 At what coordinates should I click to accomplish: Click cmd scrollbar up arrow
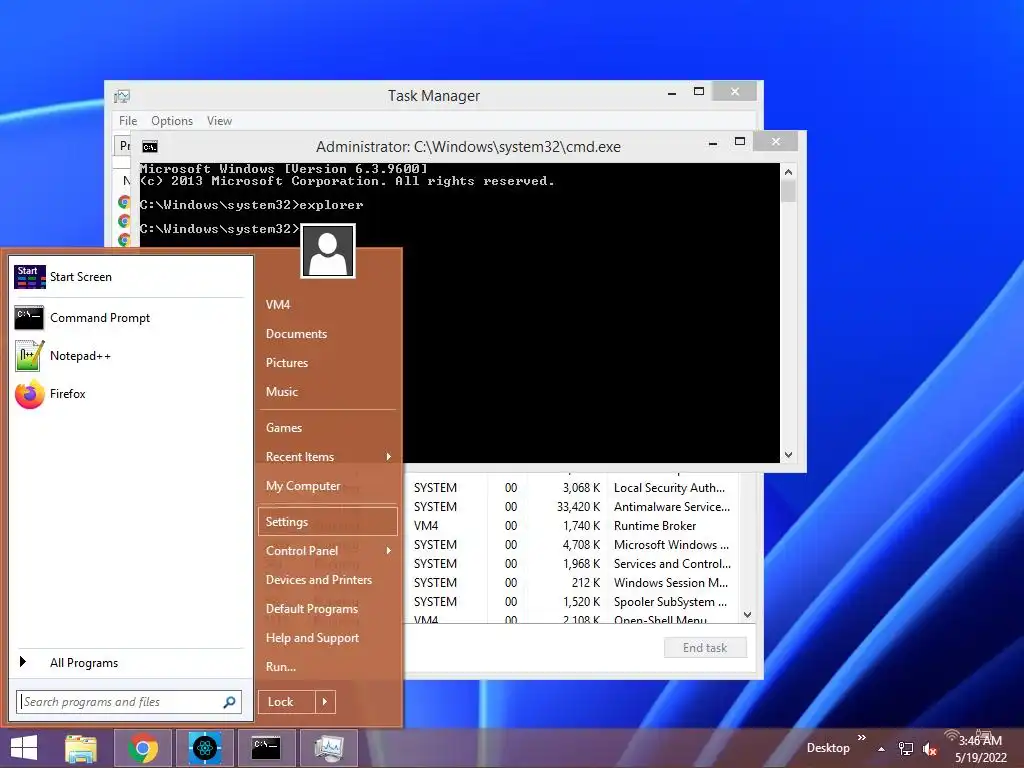coord(788,172)
